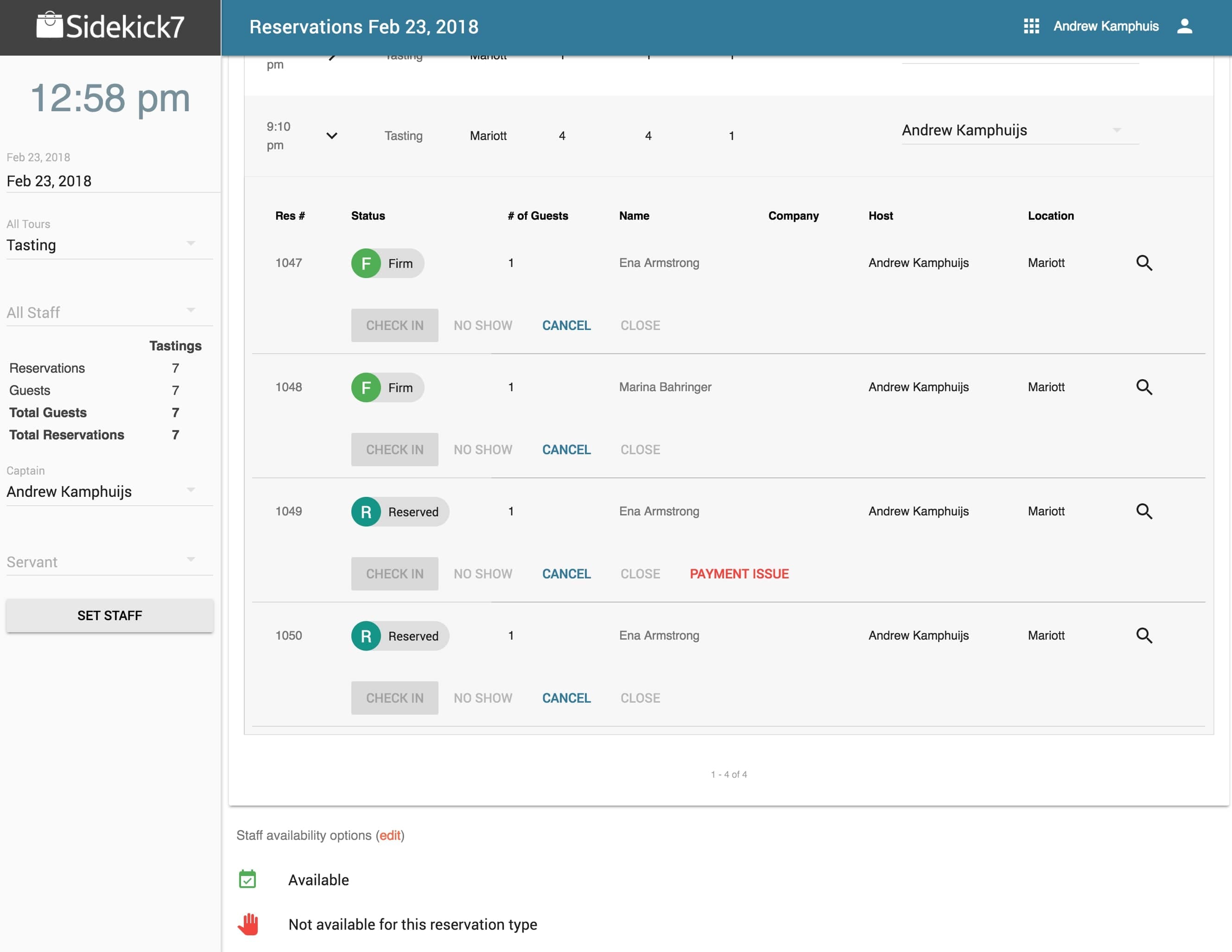Screen dimensions: 1232x952
Task: Click the red hand availability icon
Action: pos(248,923)
